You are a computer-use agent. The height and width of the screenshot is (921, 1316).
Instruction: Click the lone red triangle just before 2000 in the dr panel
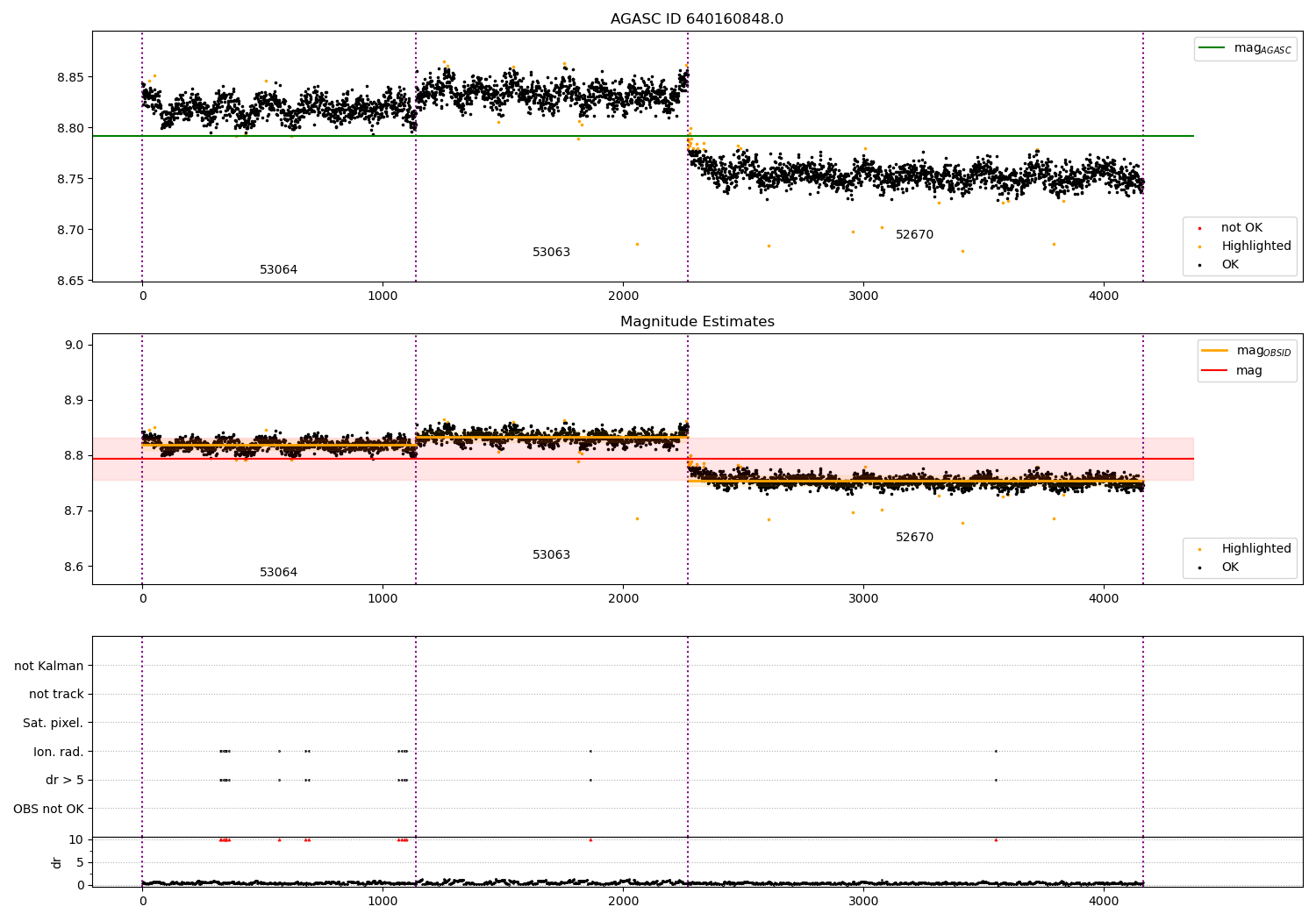click(590, 839)
